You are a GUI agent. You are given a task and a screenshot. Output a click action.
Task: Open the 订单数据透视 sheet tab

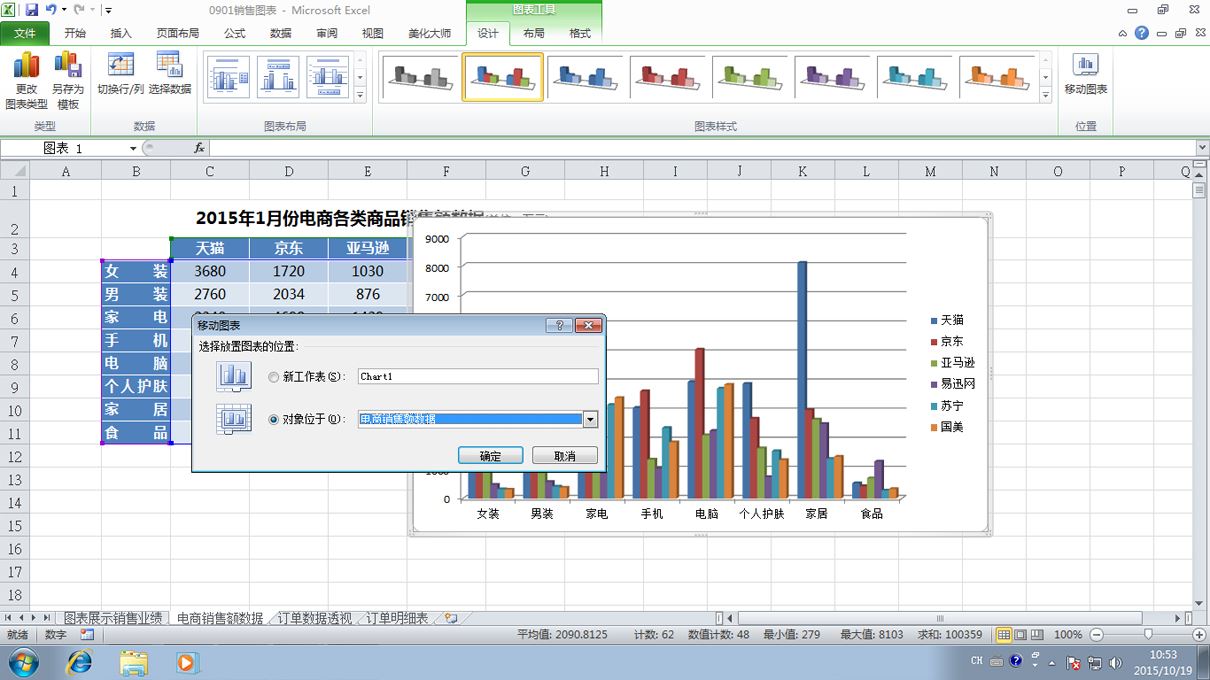click(315, 618)
